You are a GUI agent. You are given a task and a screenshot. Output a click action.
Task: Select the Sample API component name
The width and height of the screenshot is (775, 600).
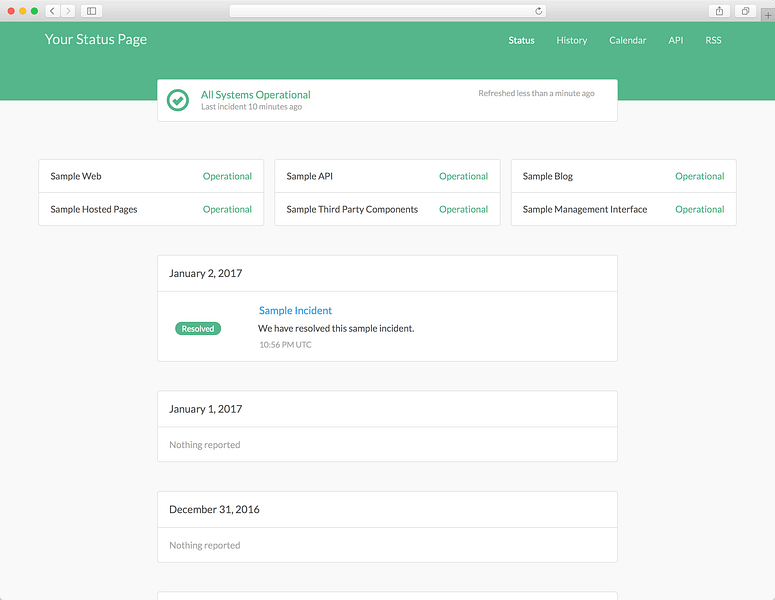(309, 176)
